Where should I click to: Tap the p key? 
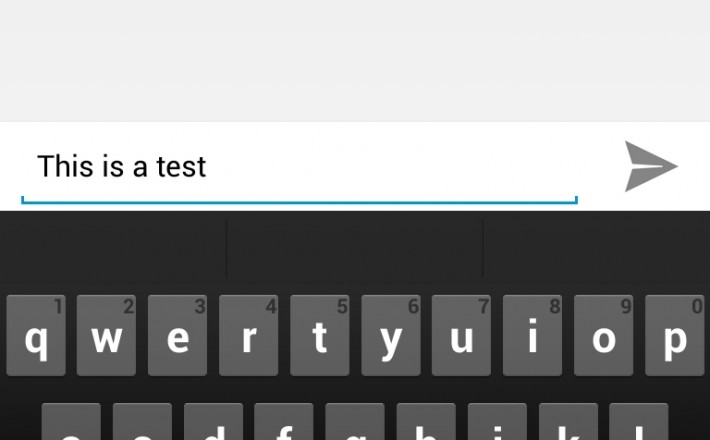click(x=675, y=335)
